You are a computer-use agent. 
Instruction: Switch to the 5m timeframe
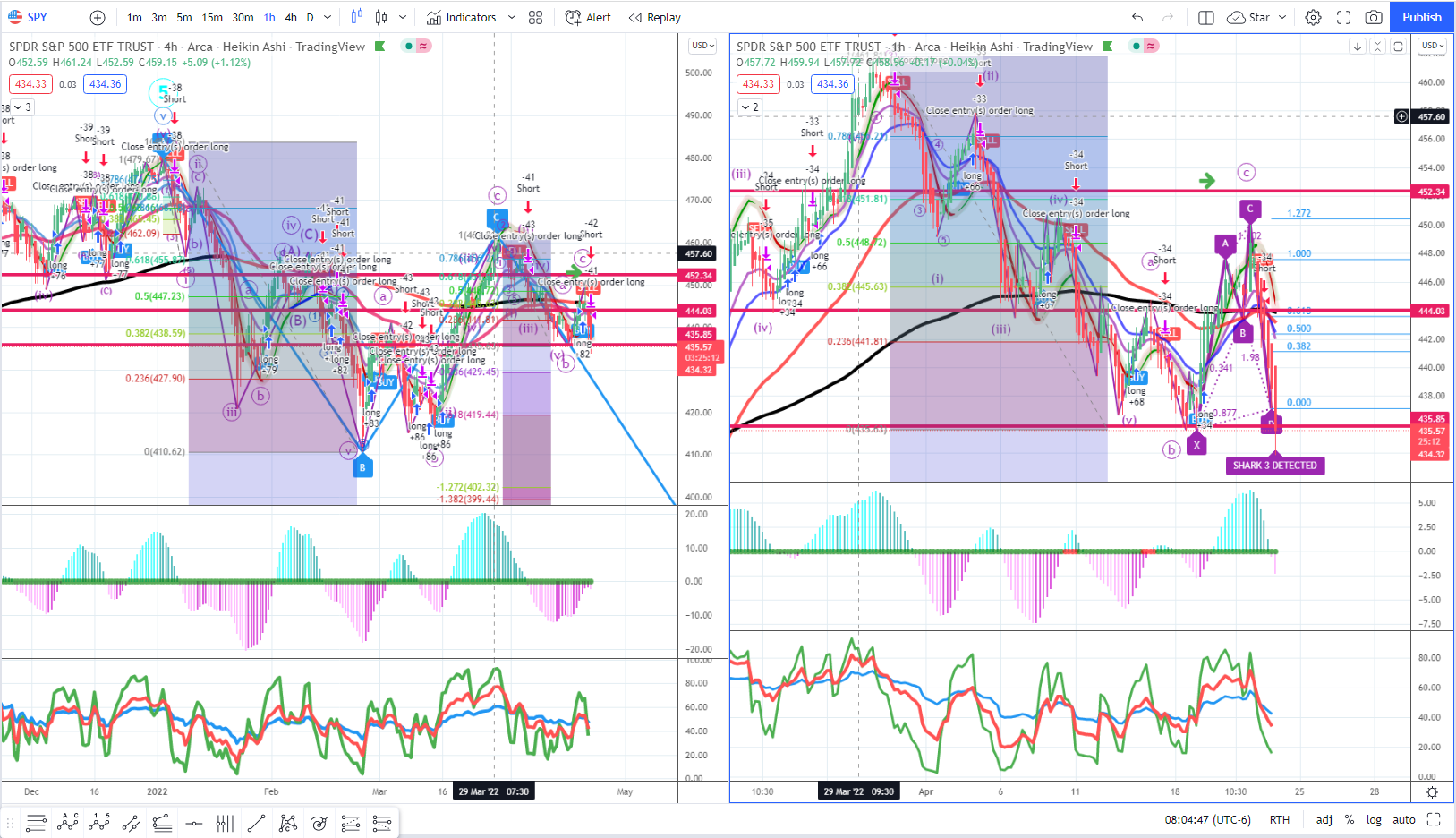tap(184, 17)
